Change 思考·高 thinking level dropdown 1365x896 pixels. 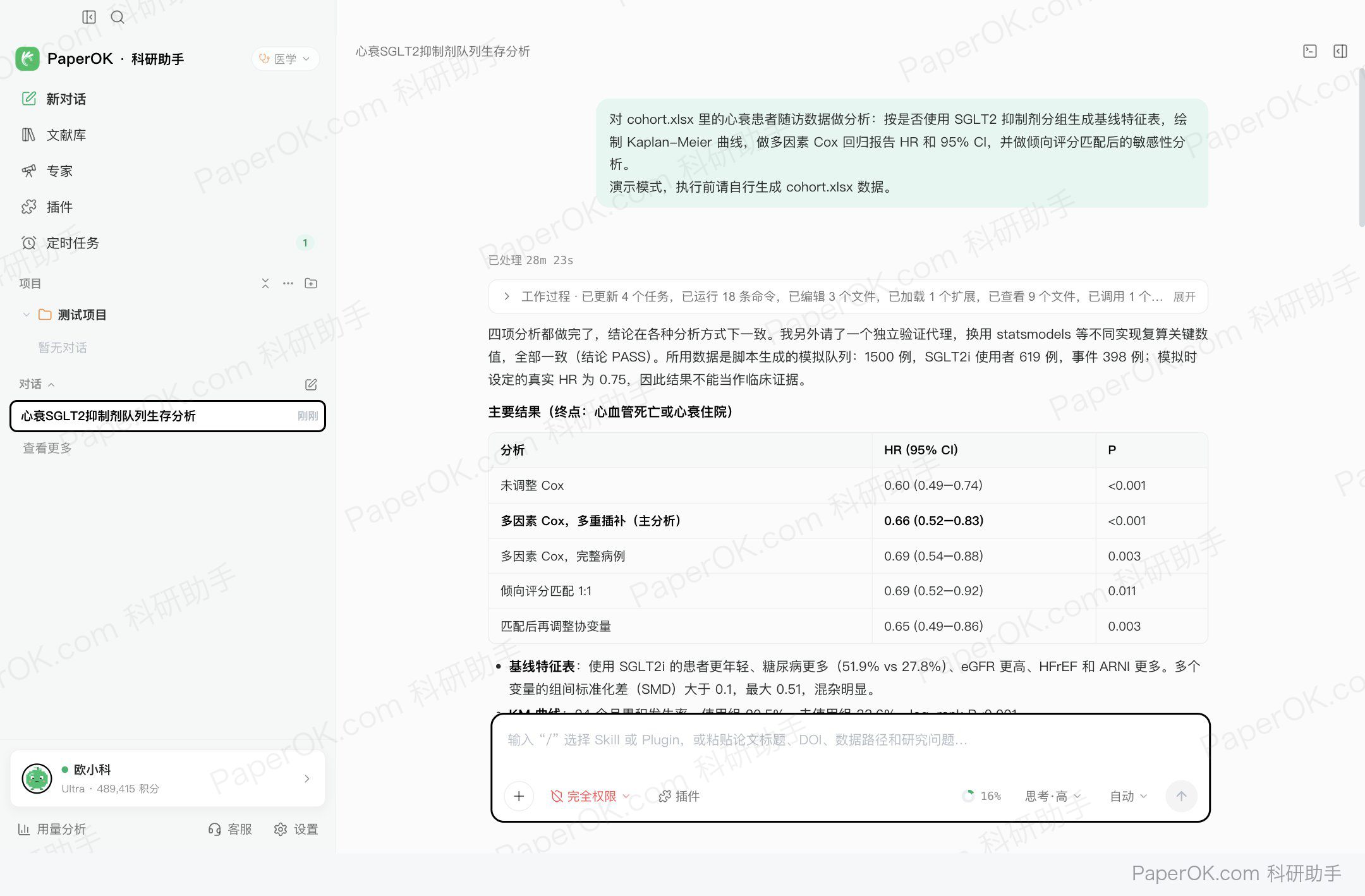click(1053, 796)
